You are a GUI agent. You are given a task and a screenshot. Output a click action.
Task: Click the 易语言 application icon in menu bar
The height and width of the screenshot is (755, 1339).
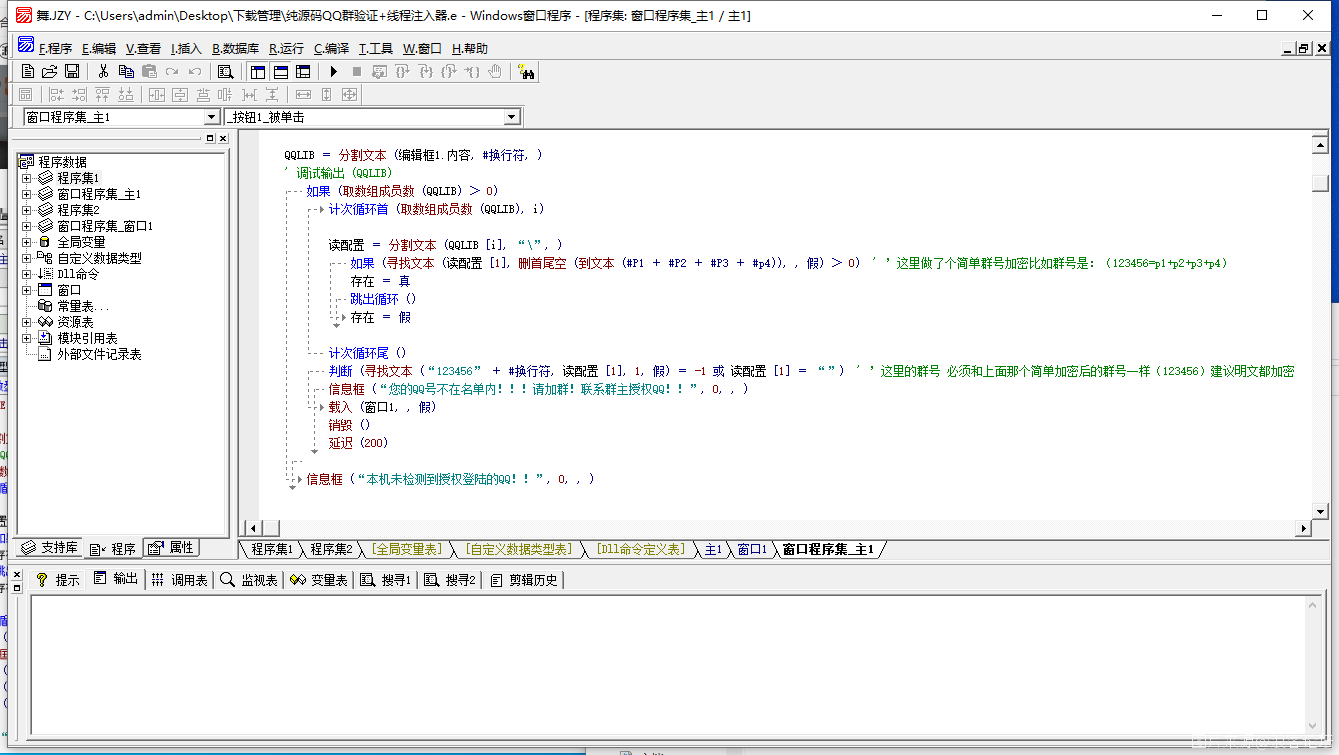(x=26, y=46)
